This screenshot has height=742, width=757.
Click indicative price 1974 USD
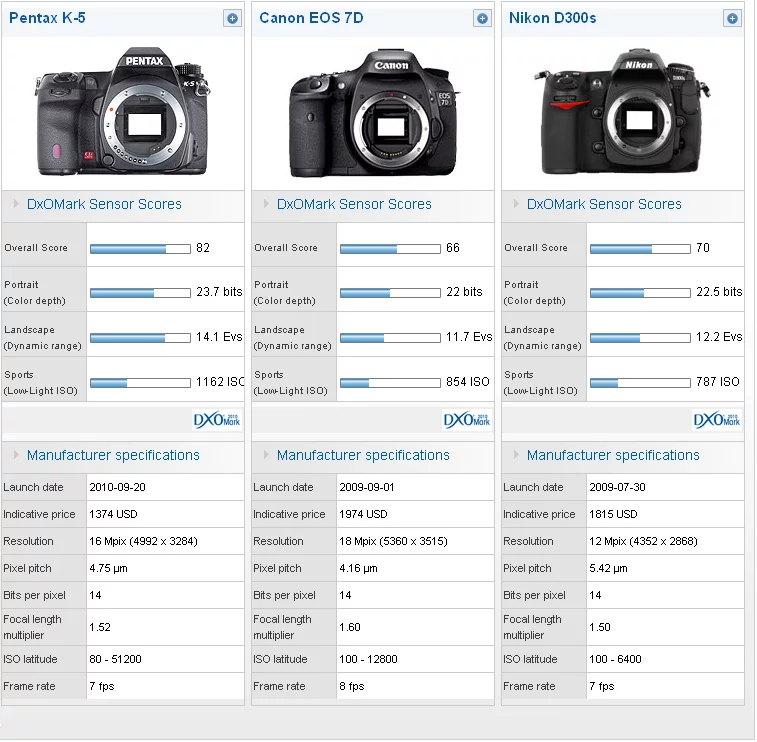pyautogui.click(x=364, y=515)
